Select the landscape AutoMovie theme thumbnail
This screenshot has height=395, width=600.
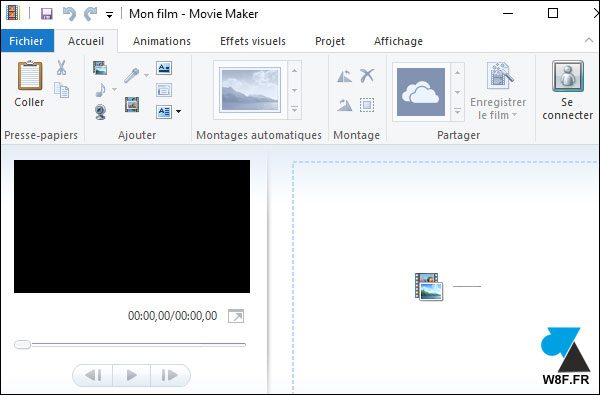pyautogui.click(x=250, y=90)
